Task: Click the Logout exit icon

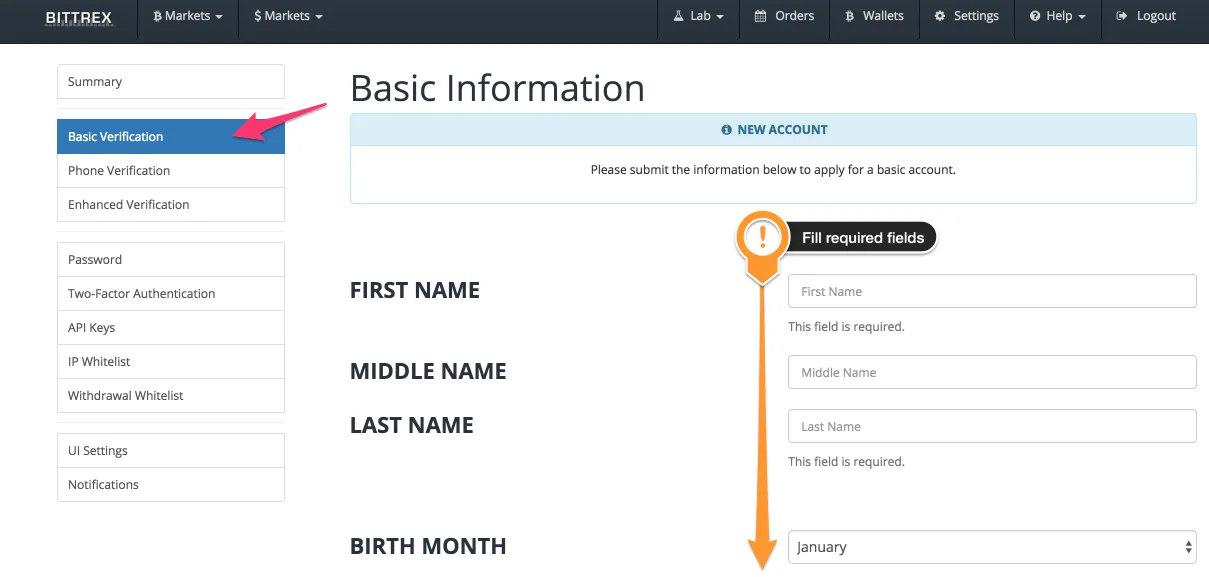Action: pyautogui.click(x=1123, y=17)
